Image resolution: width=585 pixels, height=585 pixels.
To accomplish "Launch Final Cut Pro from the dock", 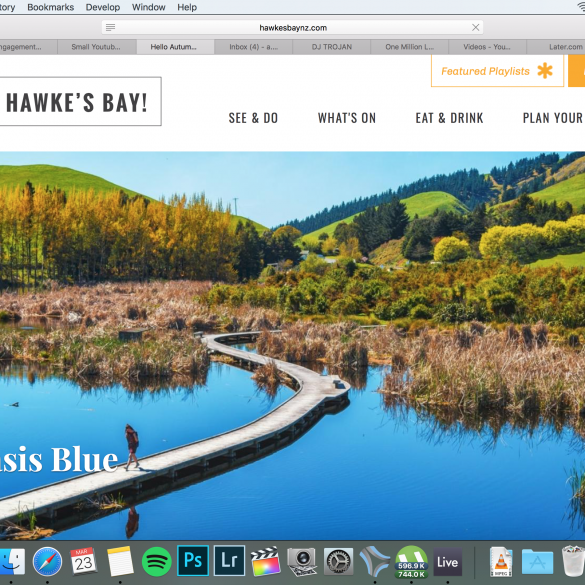I will [x=266, y=561].
